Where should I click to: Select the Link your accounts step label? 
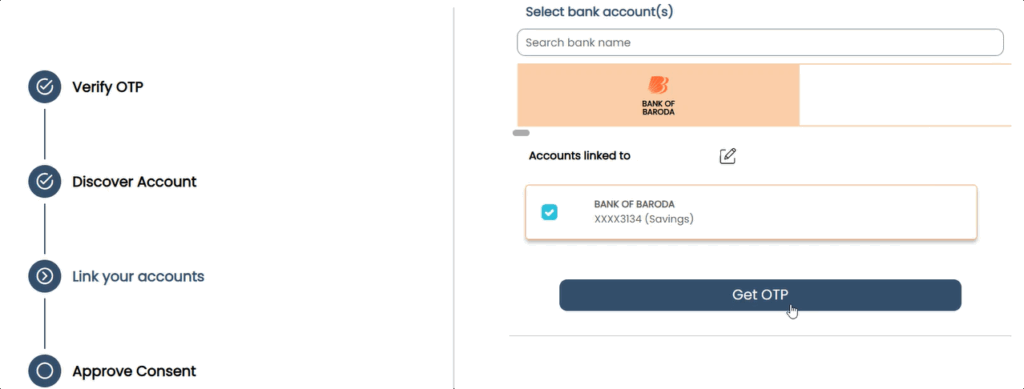tap(138, 276)
